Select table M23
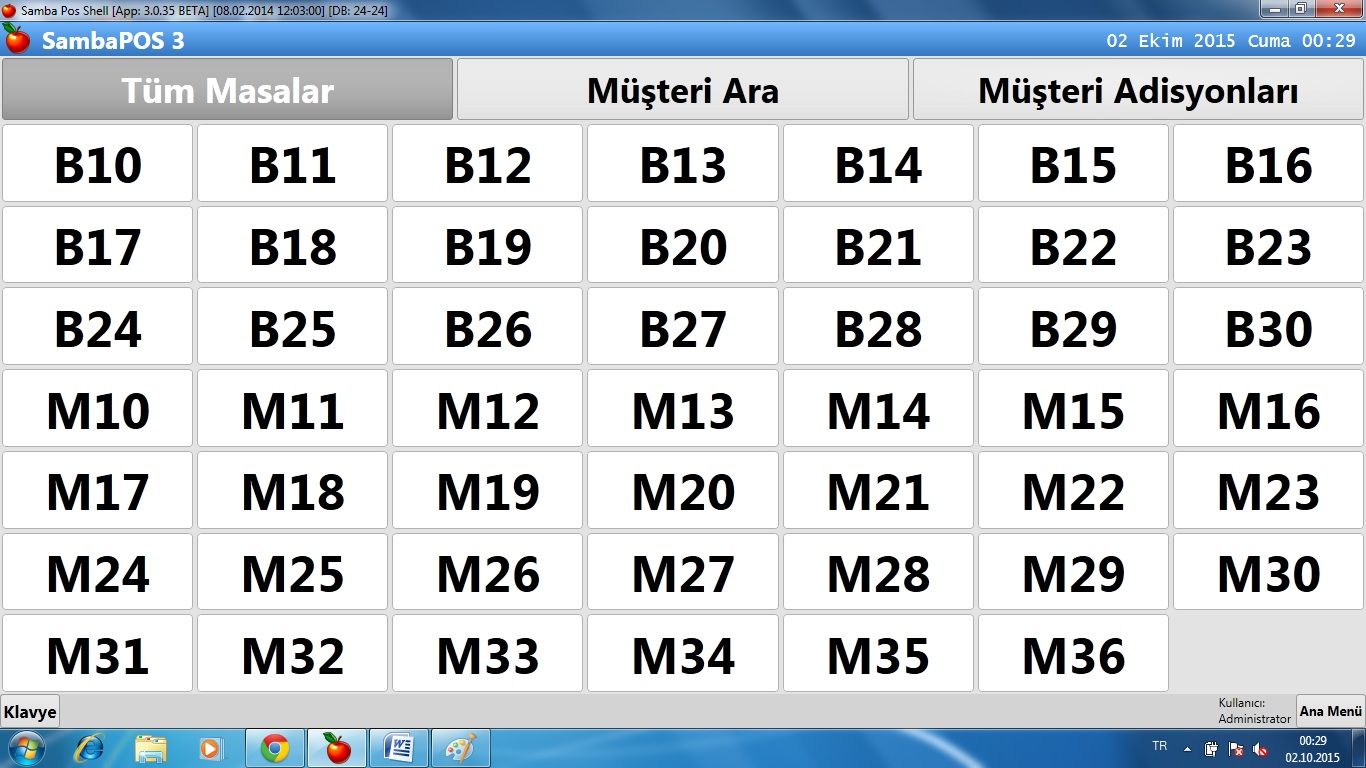 1268,490
